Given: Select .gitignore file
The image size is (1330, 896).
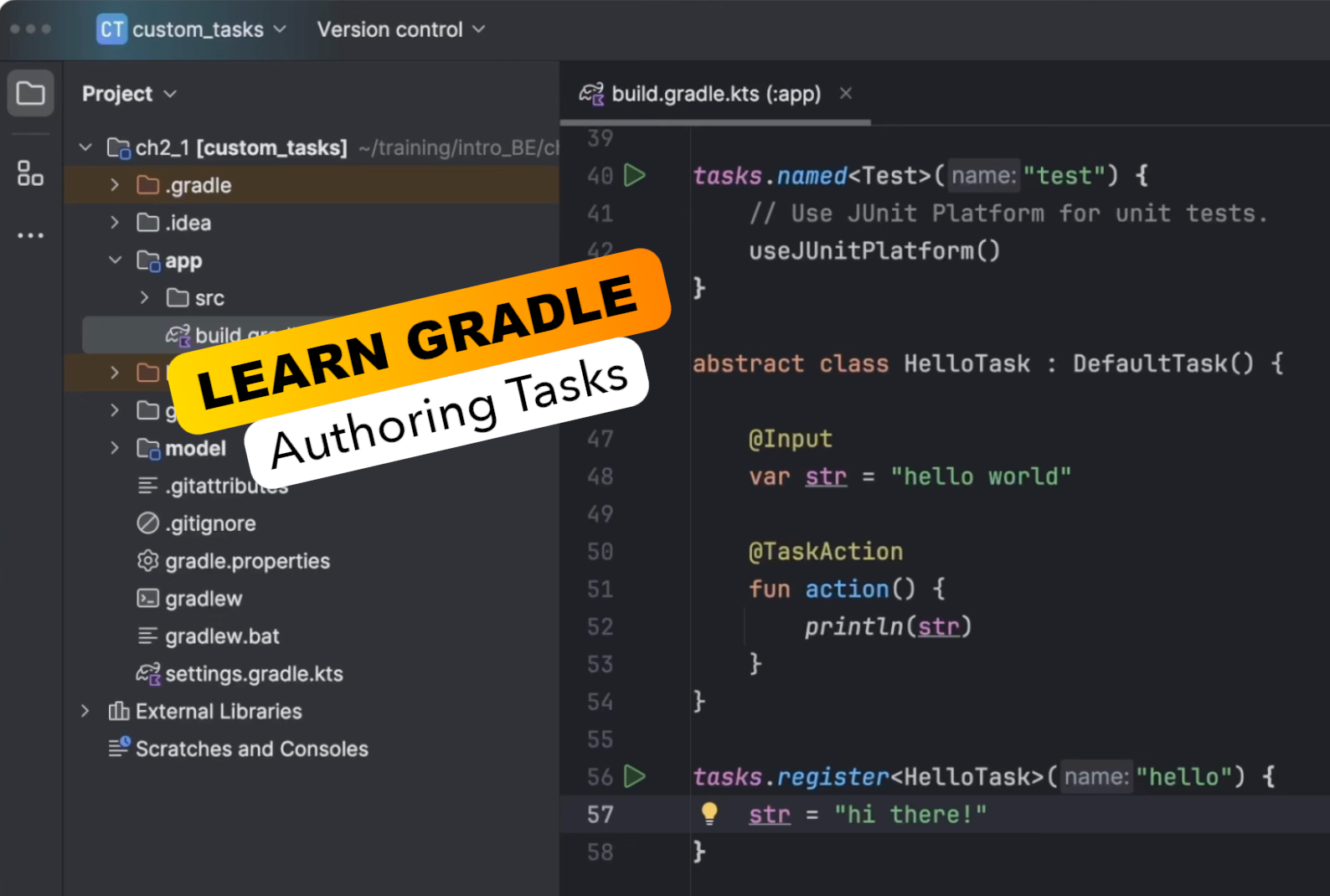Looking at the screenshot, I should pyautogui.click(x=210, y=524).
